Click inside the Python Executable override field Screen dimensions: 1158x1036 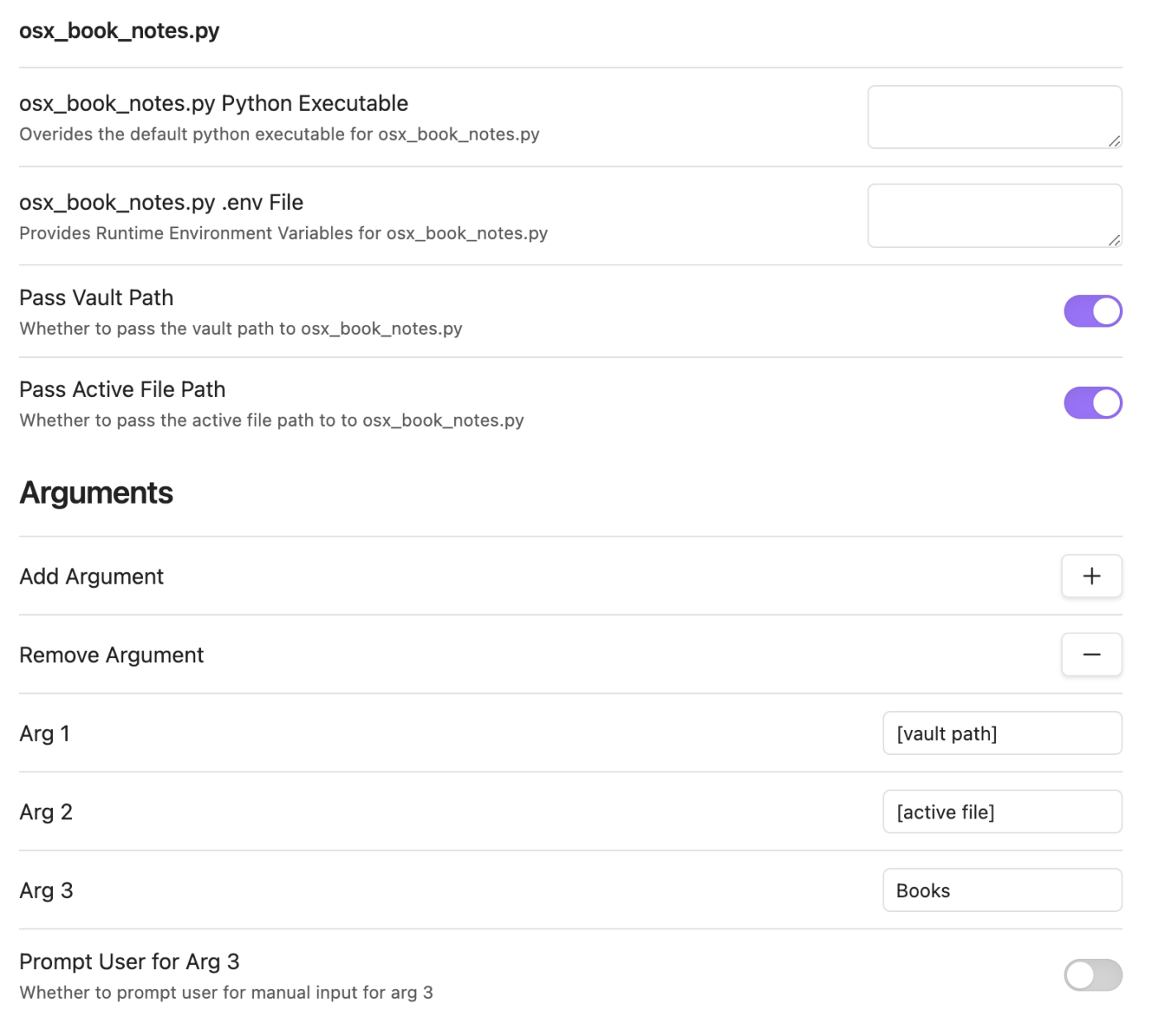[994, 117]
